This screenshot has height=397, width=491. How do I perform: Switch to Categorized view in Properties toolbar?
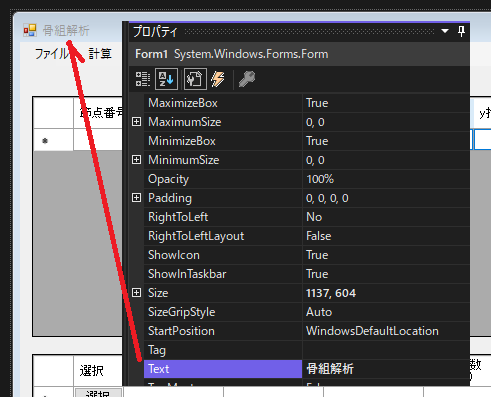(x=143, y=79)
